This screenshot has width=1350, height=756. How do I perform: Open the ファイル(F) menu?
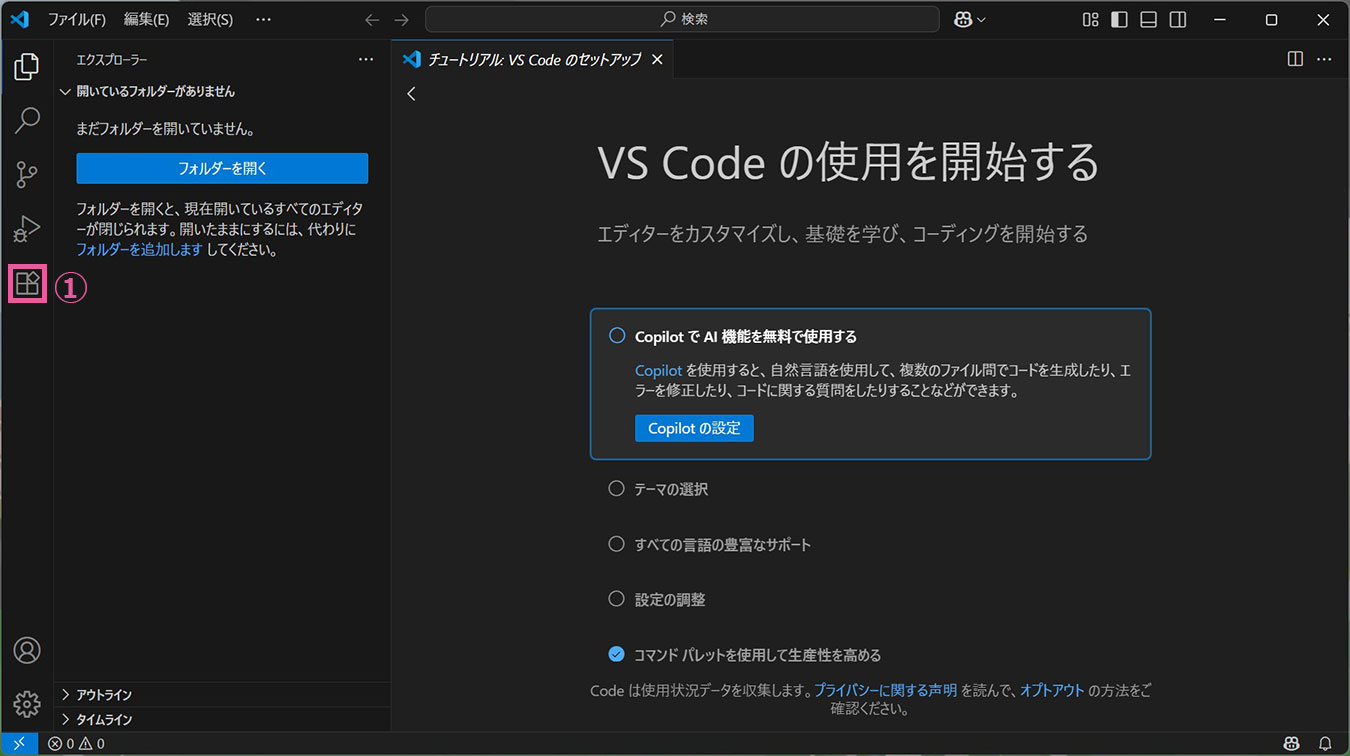click(77, 19)
